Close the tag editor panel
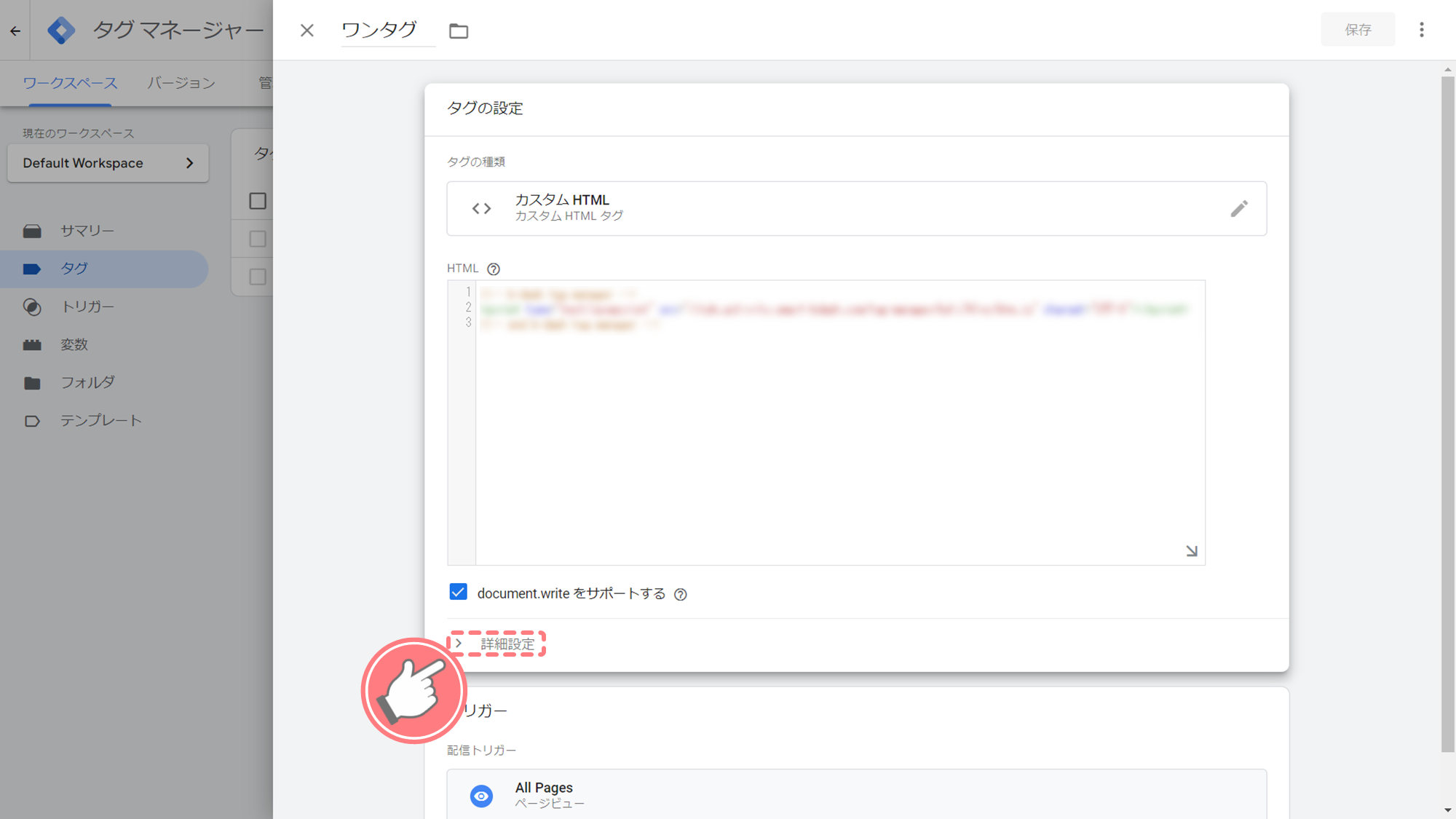Image resolution: width=1456 pixels, height=819 pixels. click(x=307, y=30)
